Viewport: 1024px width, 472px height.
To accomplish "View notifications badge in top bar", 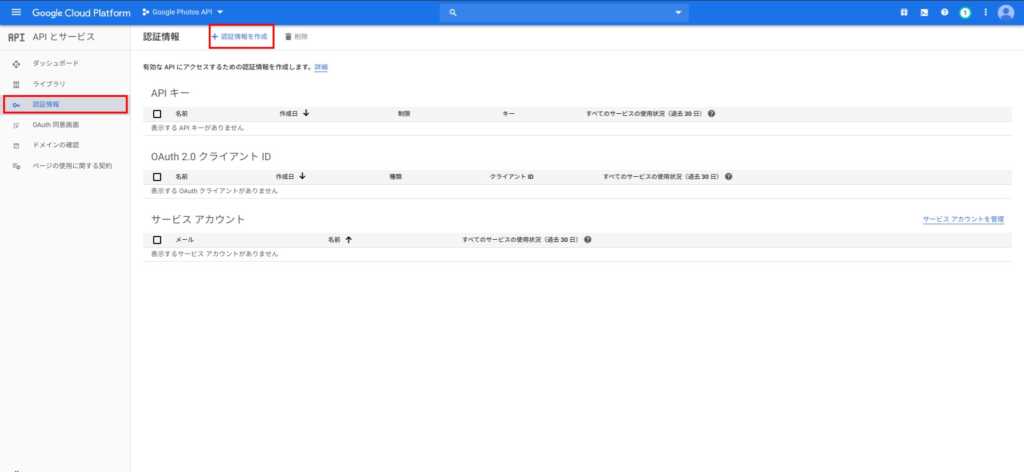I will pos(965,12).
